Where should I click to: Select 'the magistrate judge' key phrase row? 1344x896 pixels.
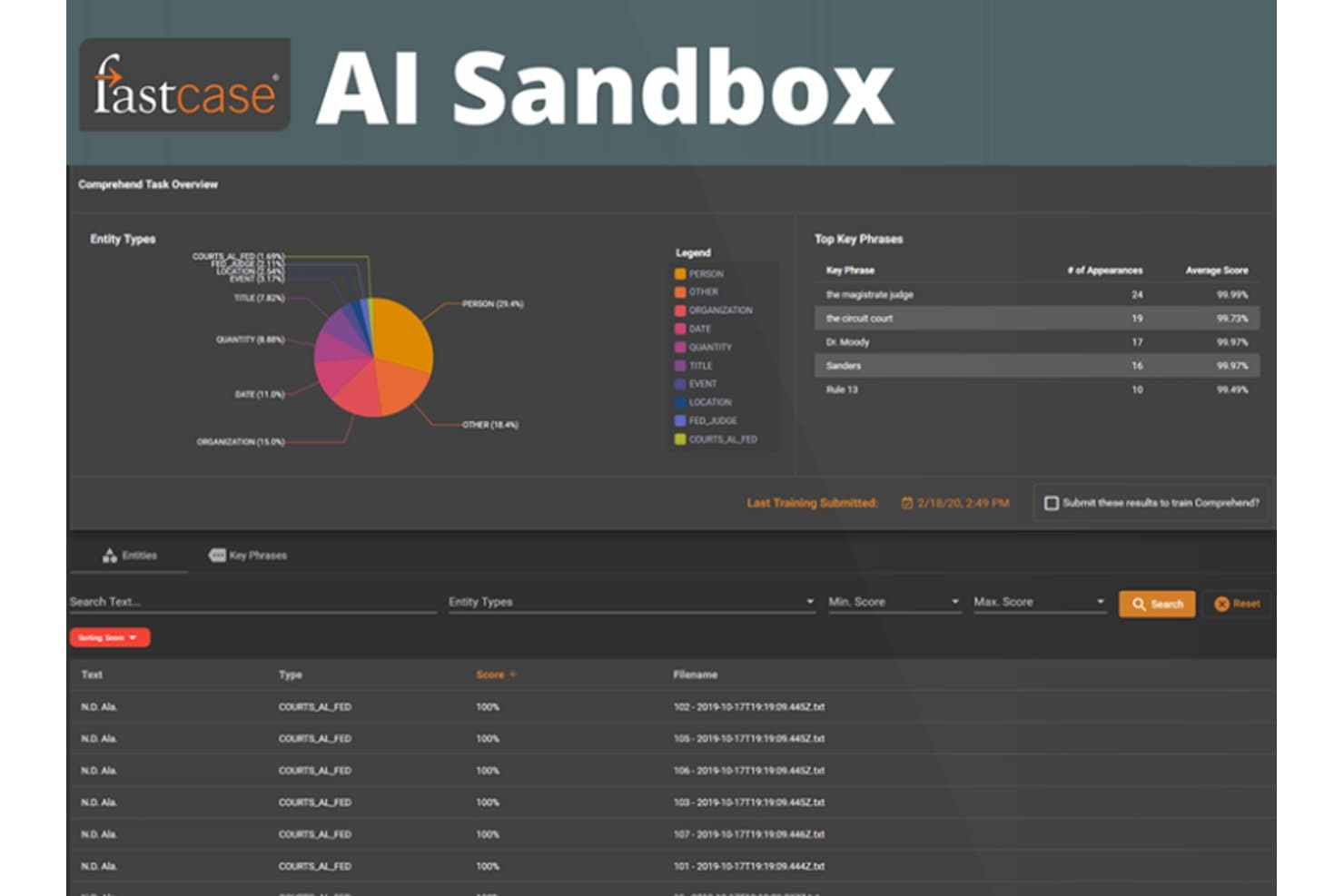pyautogui.click(x=1036, y=295)
